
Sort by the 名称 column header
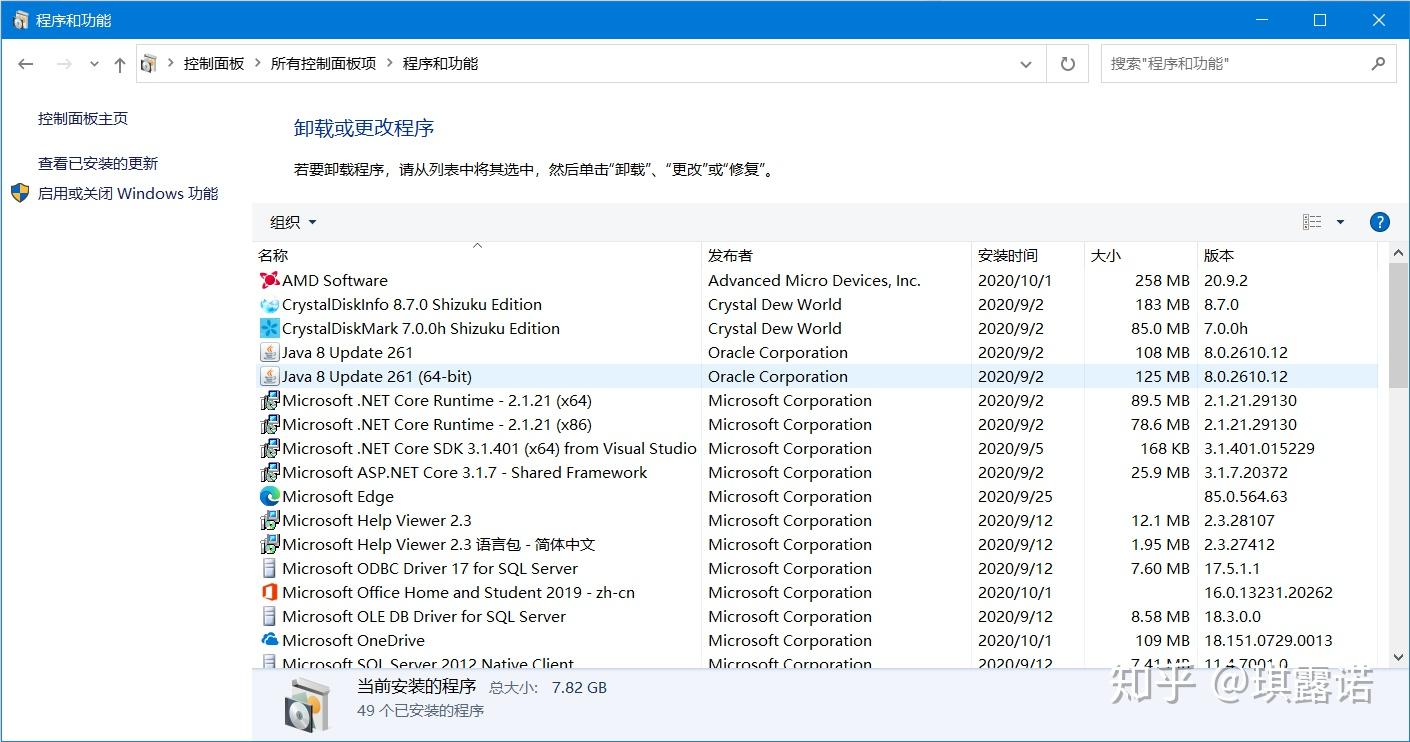tap(477, 256)
